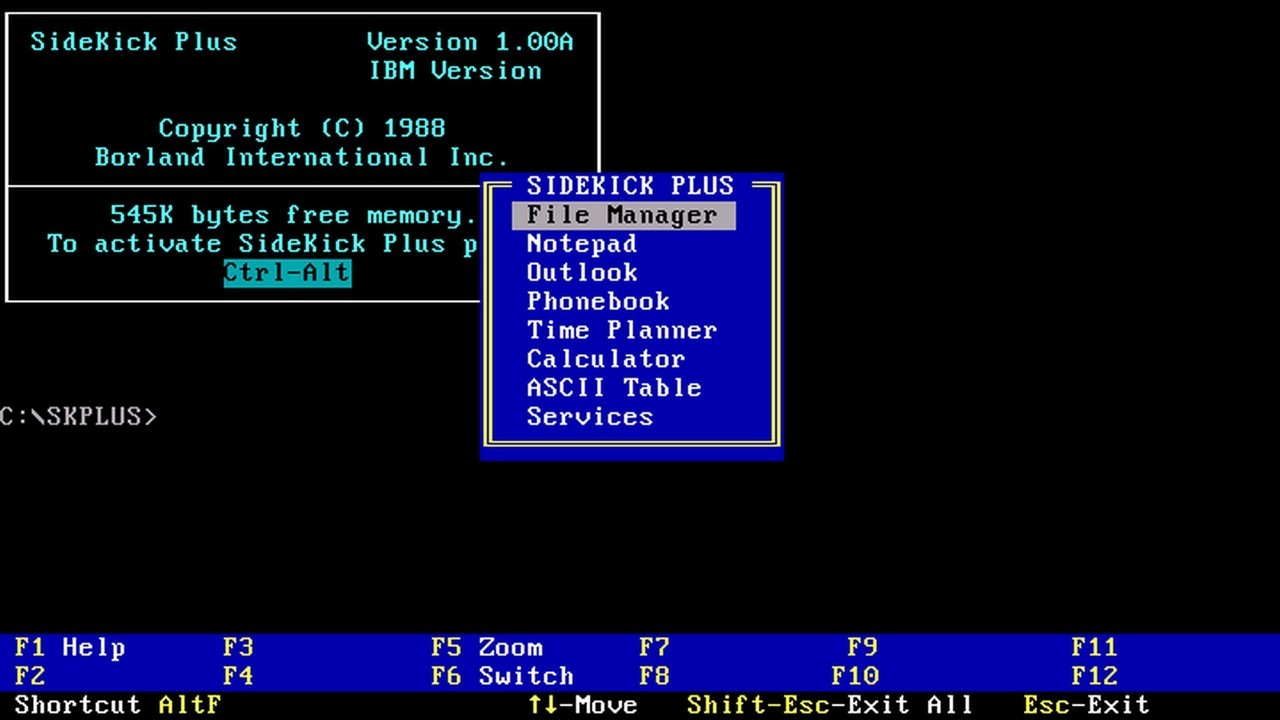The width and height of the screenshot is (1280, 720).
Task: Click the F8 key label
Action: pyautogui.click(x=654, y=677)
